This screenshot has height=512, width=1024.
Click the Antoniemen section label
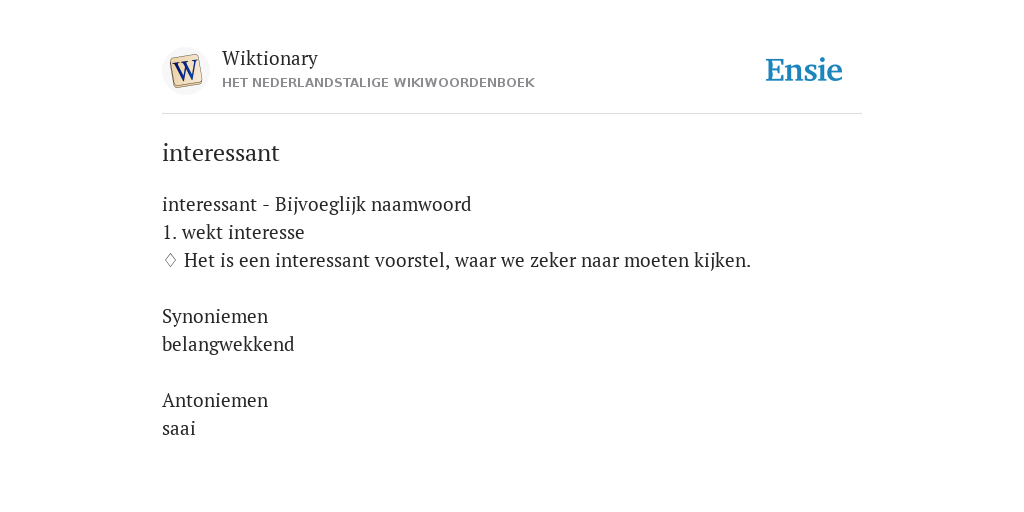click(215, 400)
